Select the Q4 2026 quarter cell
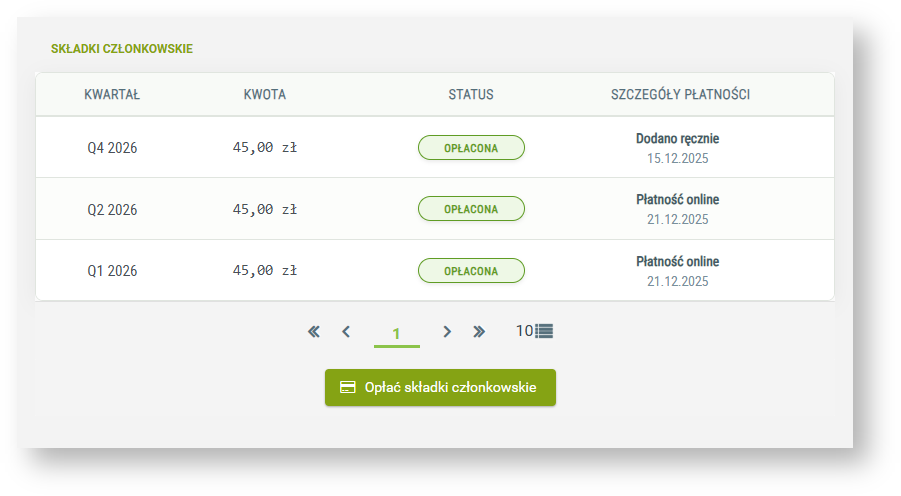Screen dimensions: 901x496 [x=112, y=148]
